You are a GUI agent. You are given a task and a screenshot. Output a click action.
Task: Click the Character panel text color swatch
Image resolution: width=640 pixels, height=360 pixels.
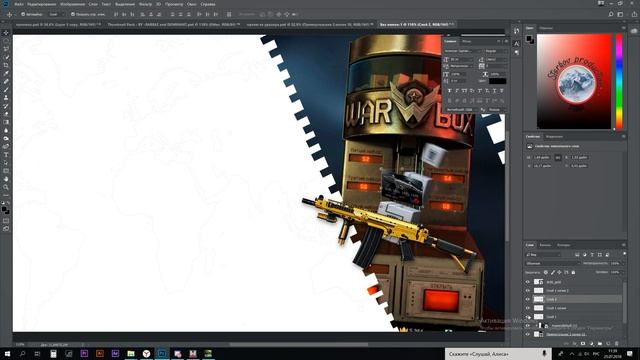pyautogui.click(x=498, y=81)
